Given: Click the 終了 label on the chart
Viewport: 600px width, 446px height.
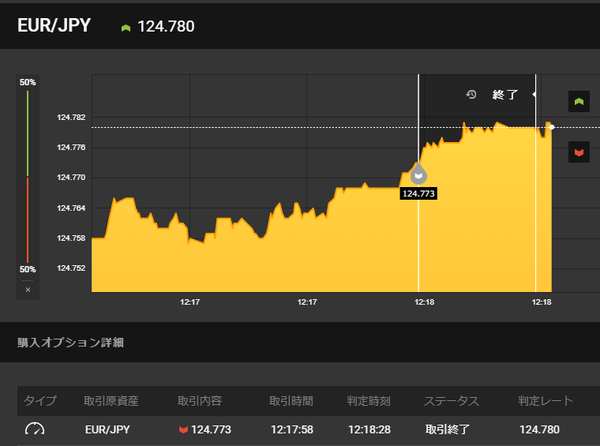Looking at the screenshot, I should point(505,94).
